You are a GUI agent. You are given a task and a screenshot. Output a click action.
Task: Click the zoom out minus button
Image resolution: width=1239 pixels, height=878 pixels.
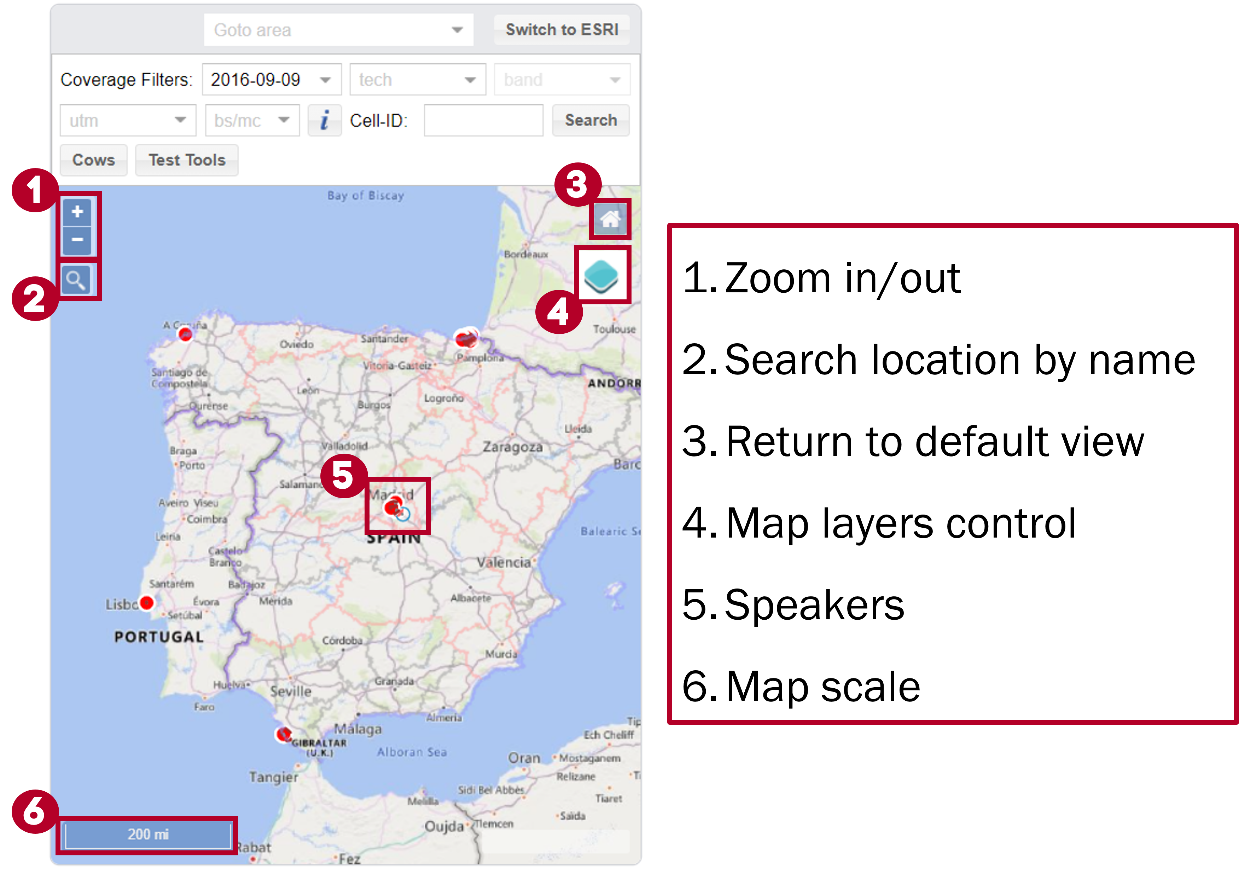pyautogui.click(x=77, y=240)
